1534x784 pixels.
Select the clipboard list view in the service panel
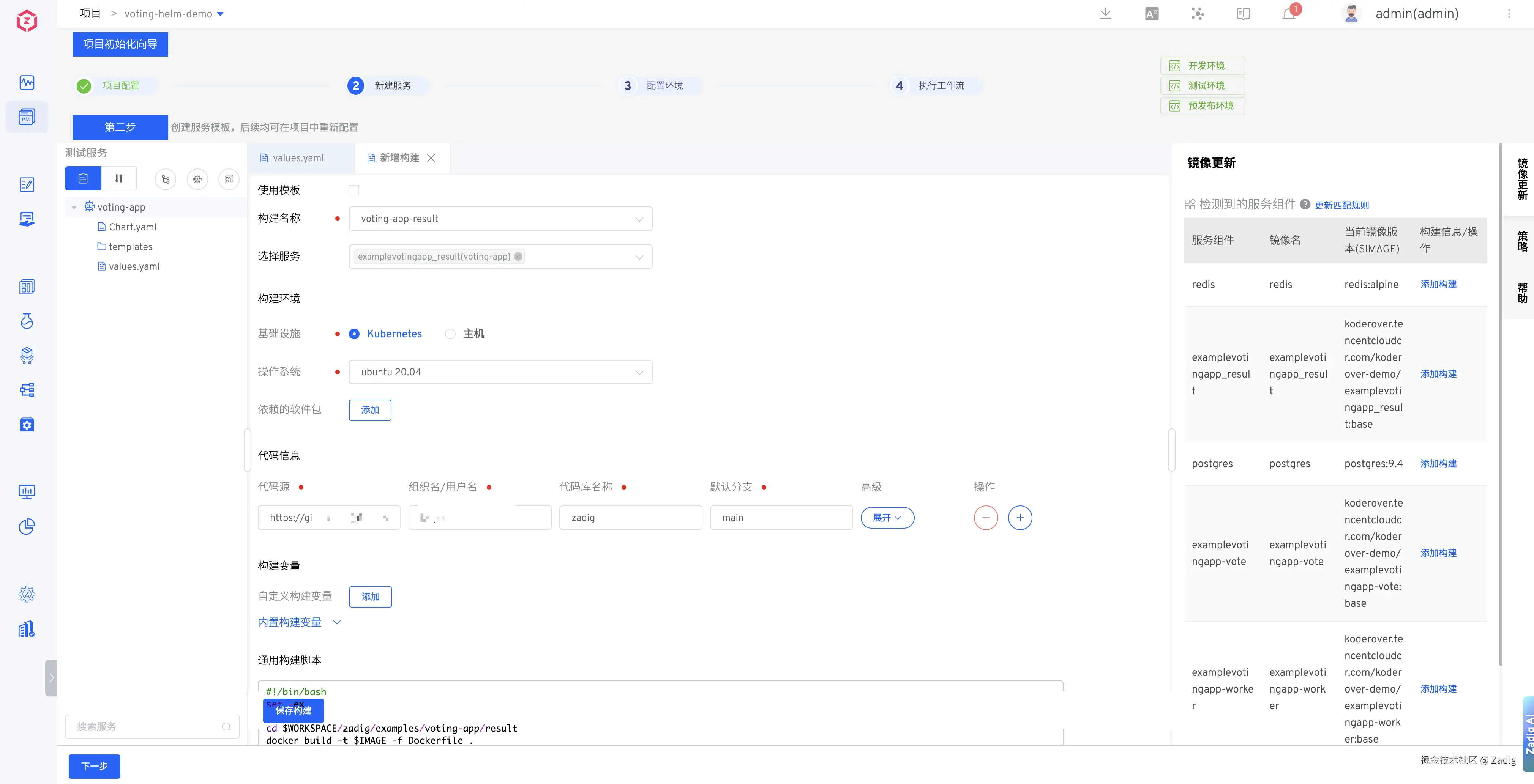pyautogui.click(x=84, y=179)
